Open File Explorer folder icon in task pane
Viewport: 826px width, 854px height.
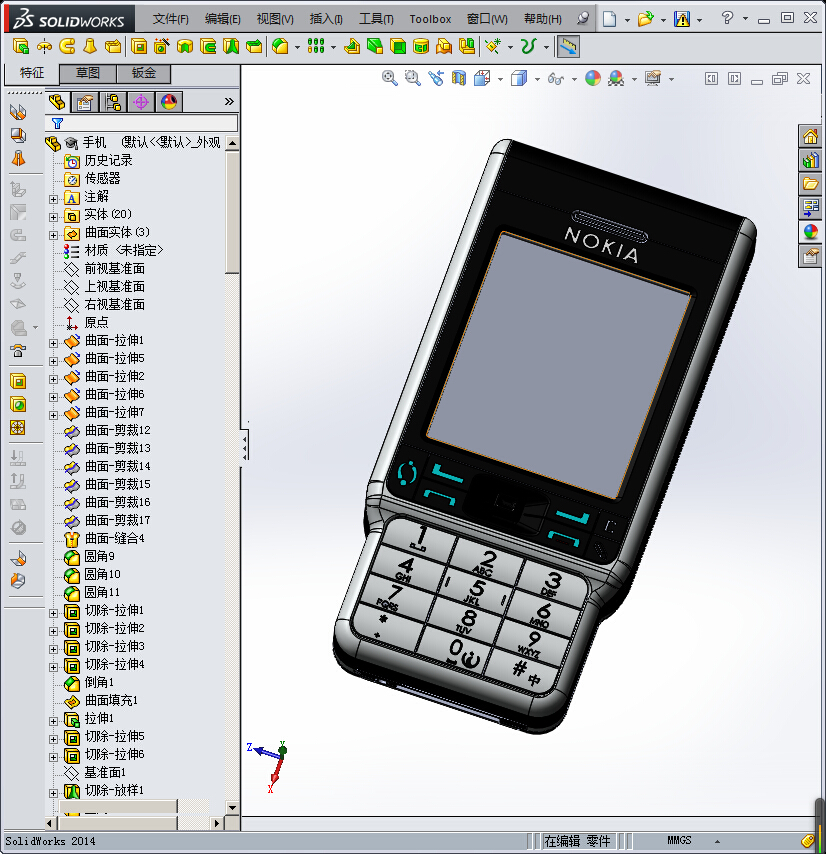(810, 184)
